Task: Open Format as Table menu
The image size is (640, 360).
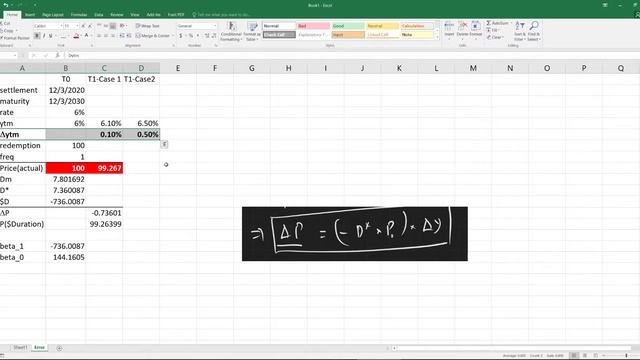Action: (252, 31)
